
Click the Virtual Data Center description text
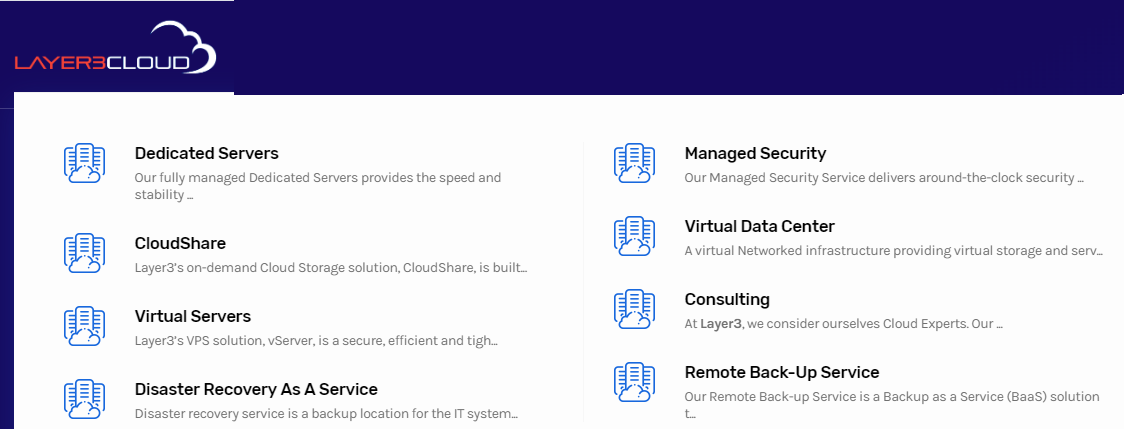point(893,251)
